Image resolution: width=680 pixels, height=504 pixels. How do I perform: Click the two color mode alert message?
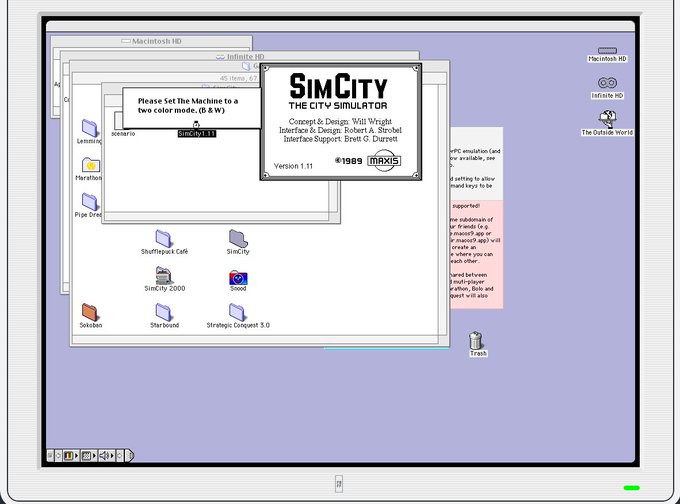tap(188, 105)
